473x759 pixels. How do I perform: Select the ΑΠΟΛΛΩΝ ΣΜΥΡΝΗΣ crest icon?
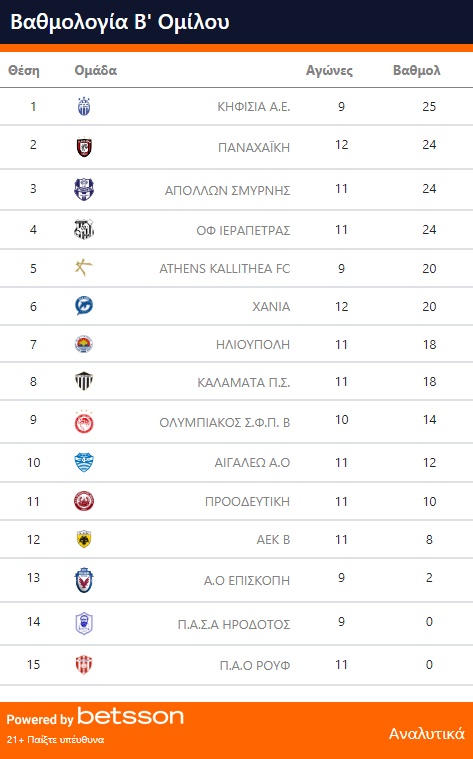point(84,190)
